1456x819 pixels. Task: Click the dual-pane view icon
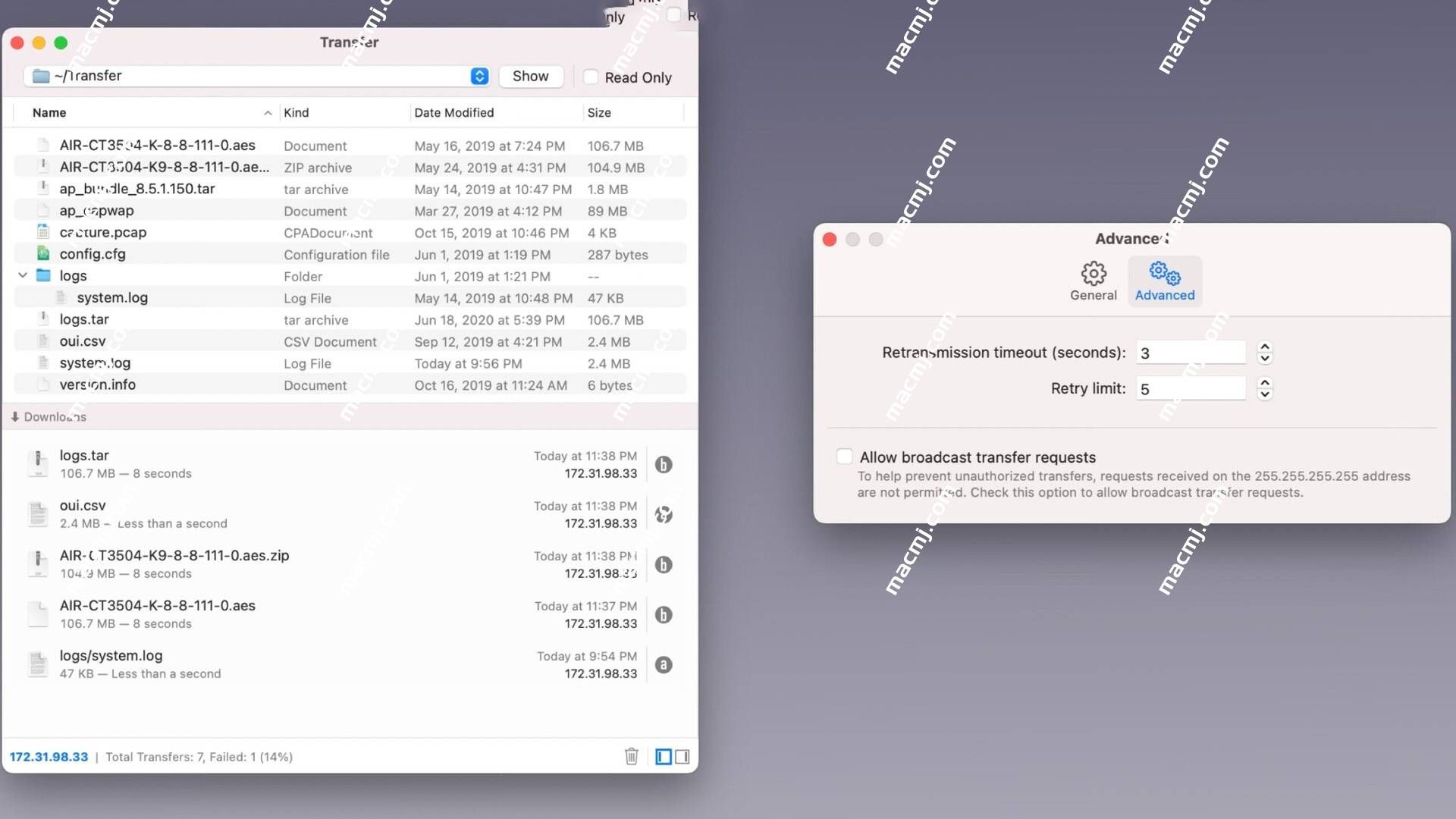coord(683,755)
